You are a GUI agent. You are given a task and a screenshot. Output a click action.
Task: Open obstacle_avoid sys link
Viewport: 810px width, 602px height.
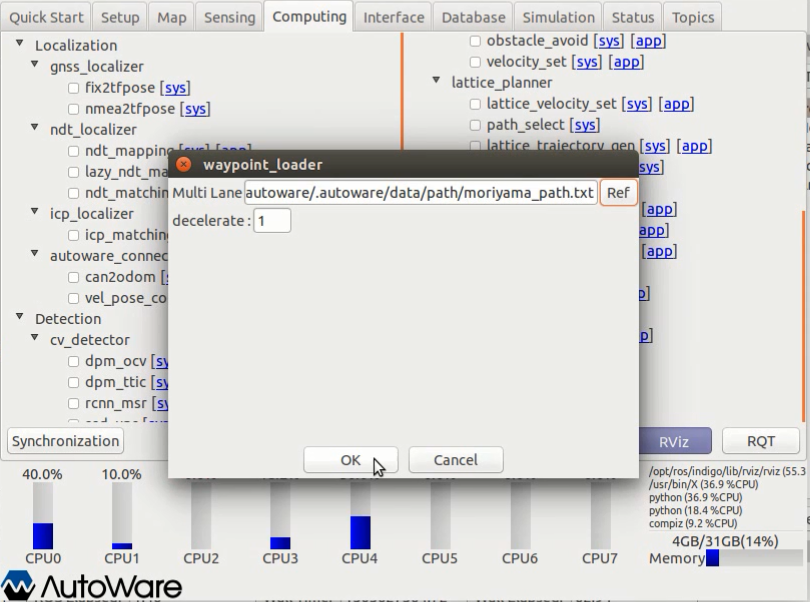[x=609, y=41]
